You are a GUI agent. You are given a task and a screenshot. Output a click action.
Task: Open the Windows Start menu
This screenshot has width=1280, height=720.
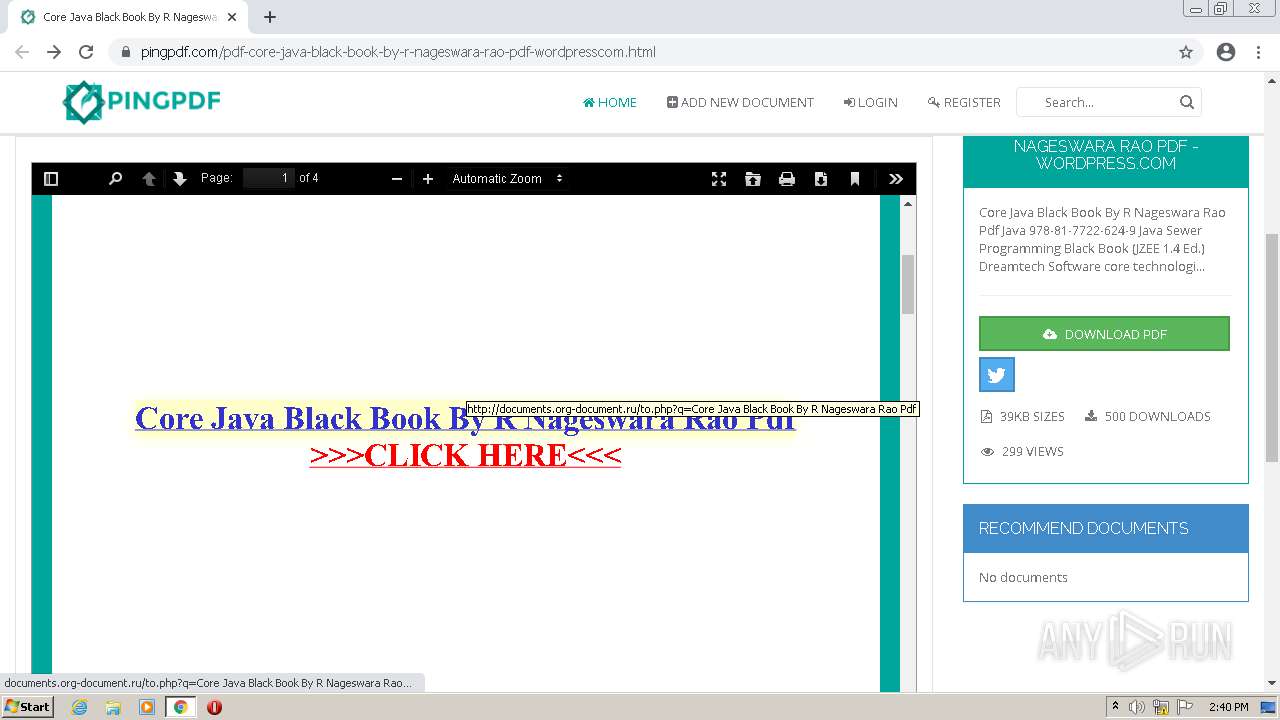[27, 707]
